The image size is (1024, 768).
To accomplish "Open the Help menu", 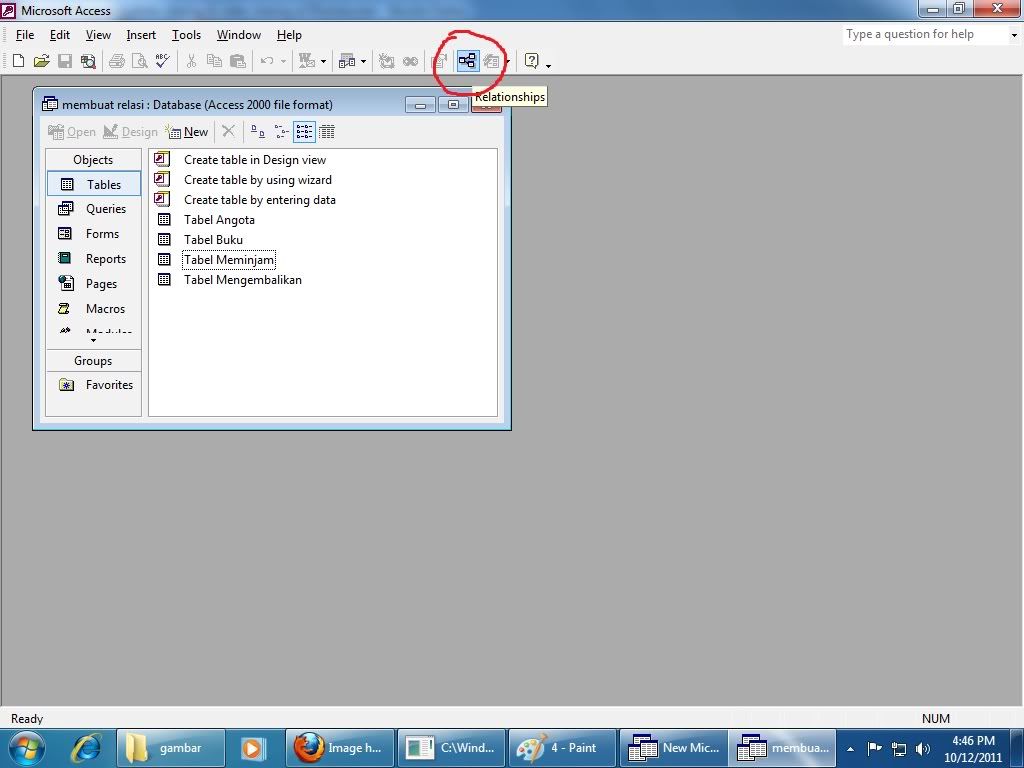I will 289,35.
